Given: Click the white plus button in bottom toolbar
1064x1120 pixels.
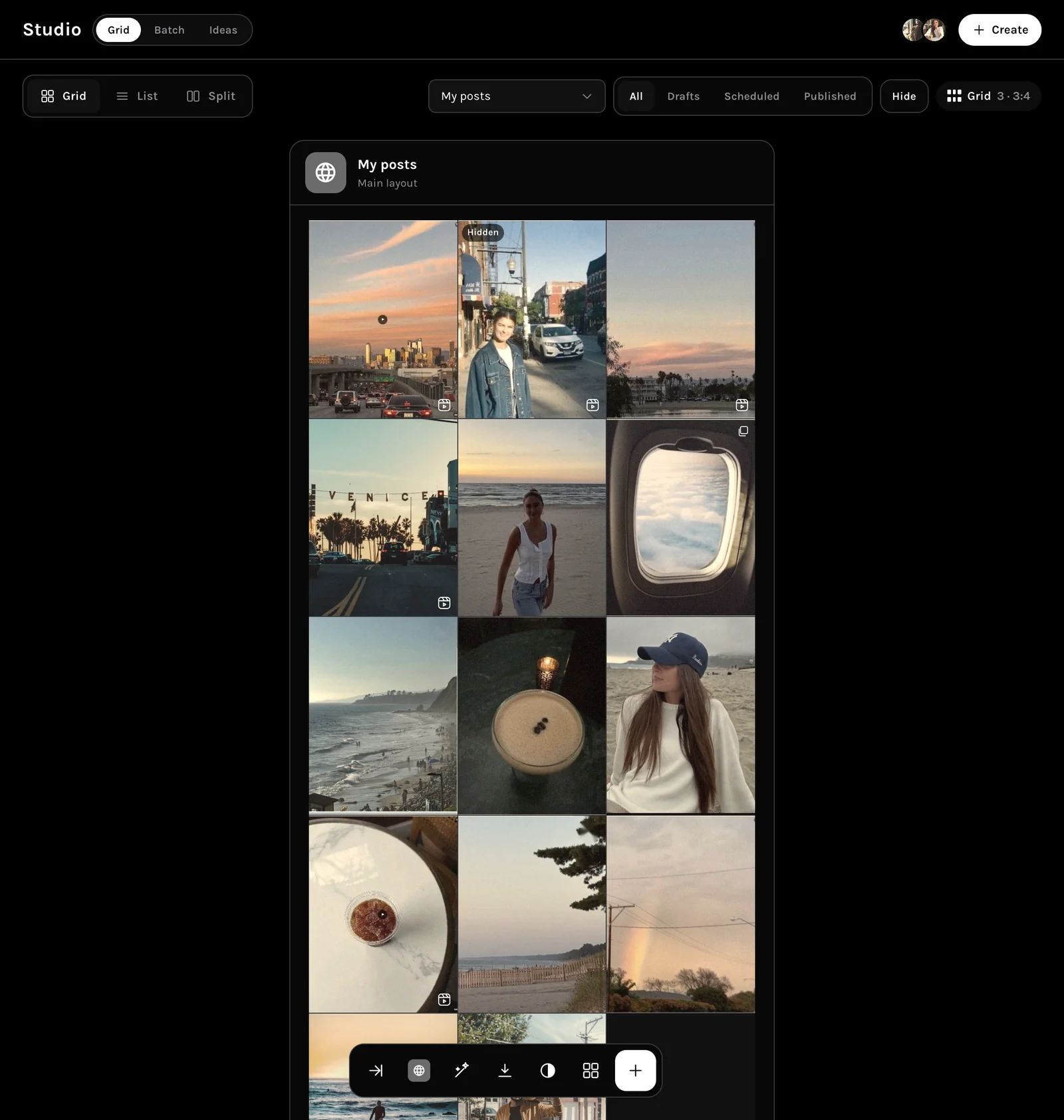Looking at the screenshot, I should click(x=636, y=1070).
